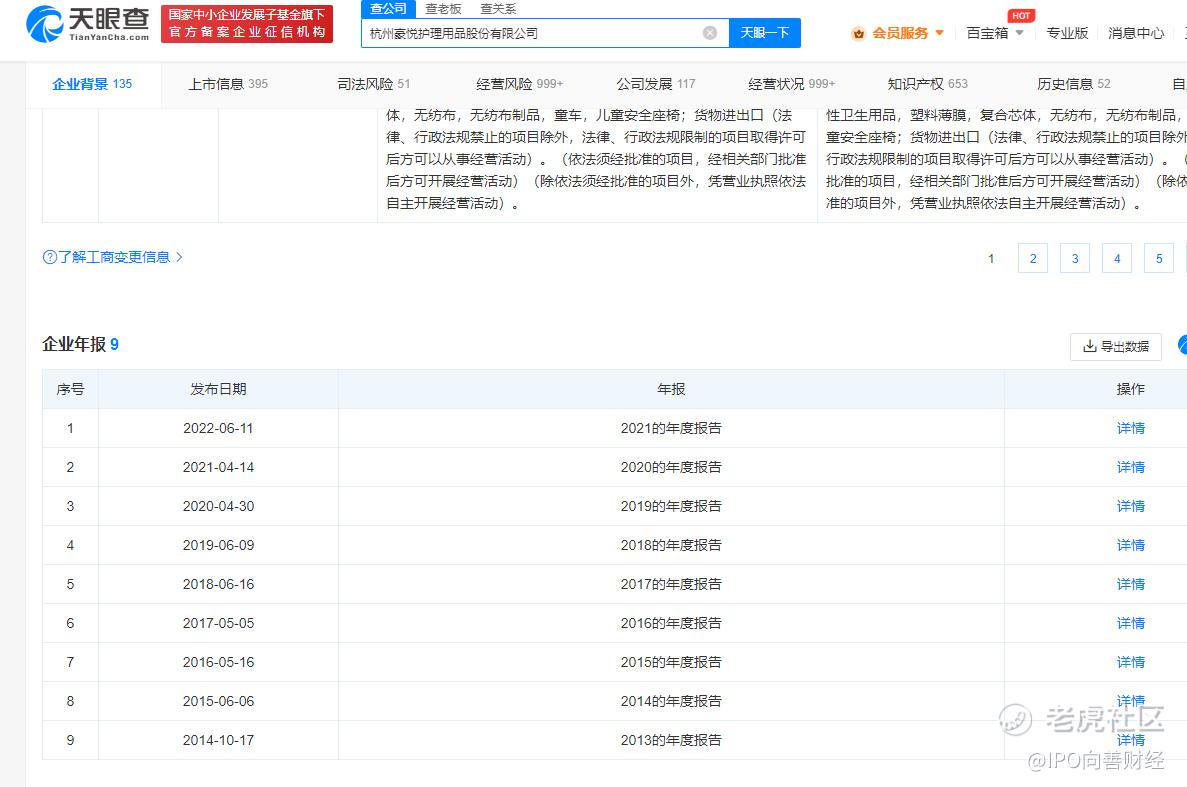Click the export data download icon
Screen dimensions: 1187x787
tap(1089, 347)
